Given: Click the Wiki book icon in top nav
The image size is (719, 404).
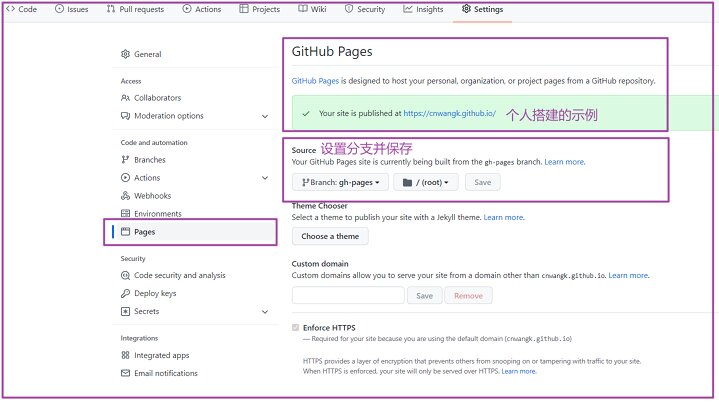Looking at the screenshot, I should [x=303, y=9].
